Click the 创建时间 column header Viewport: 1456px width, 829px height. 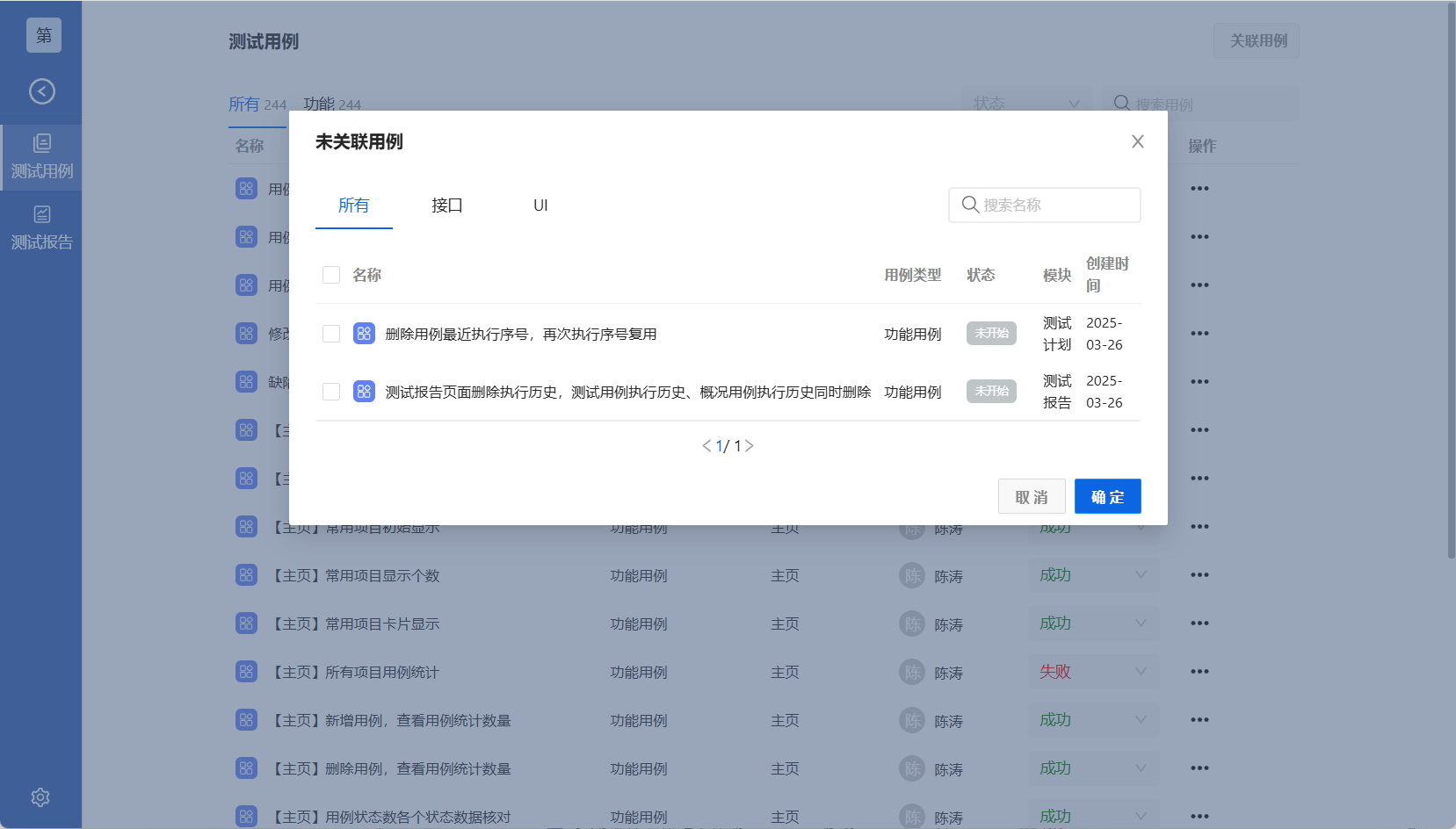click(x=1107, y=275)
